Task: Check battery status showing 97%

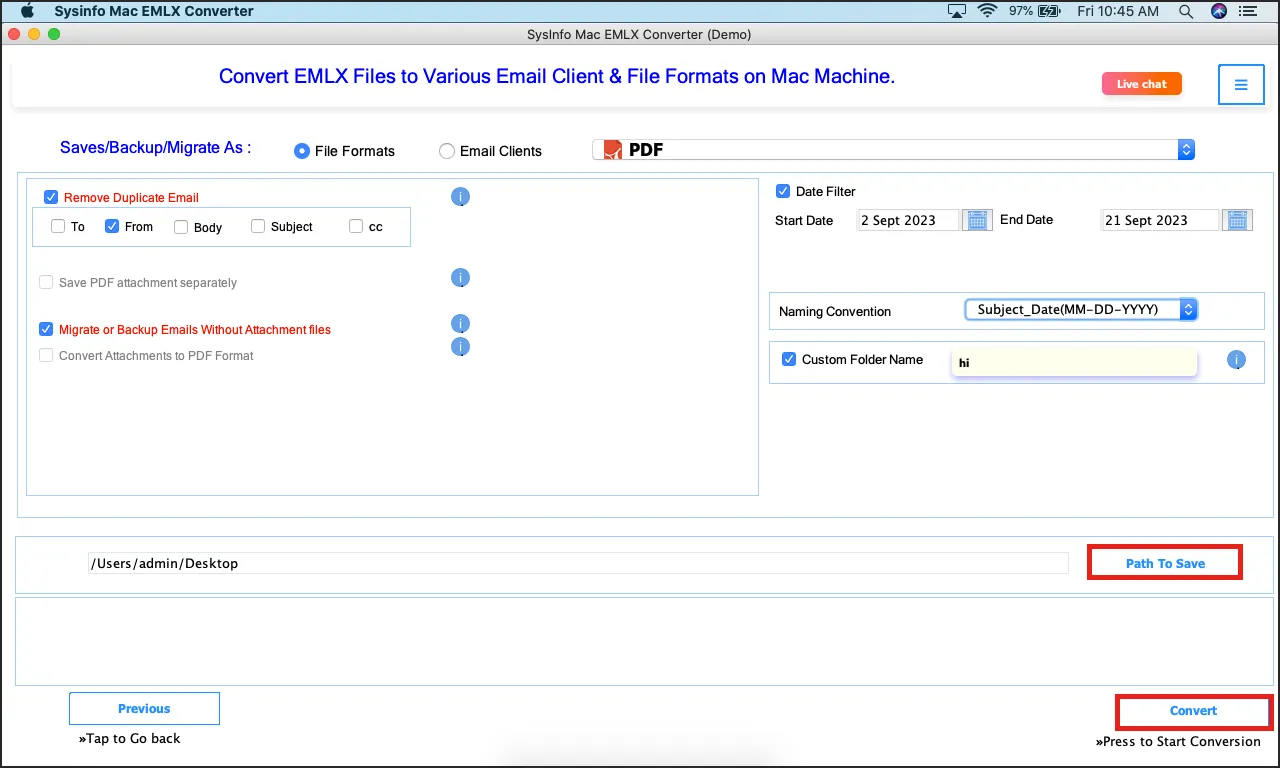Action: [1033, 11]
